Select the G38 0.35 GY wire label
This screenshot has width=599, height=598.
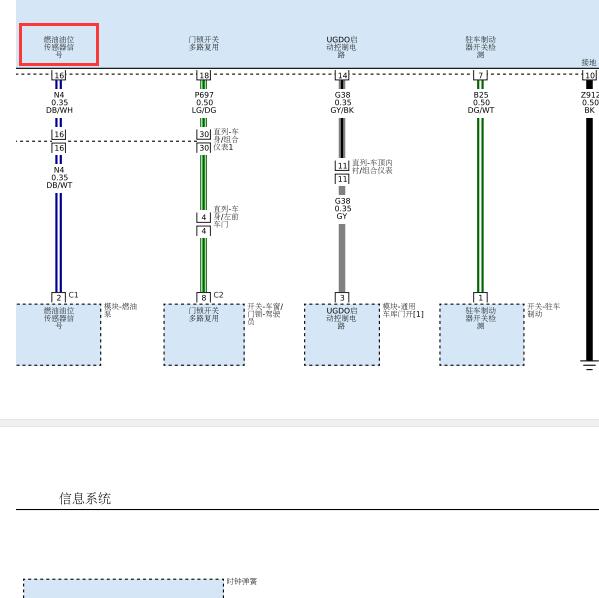click(x=342, y=208)
